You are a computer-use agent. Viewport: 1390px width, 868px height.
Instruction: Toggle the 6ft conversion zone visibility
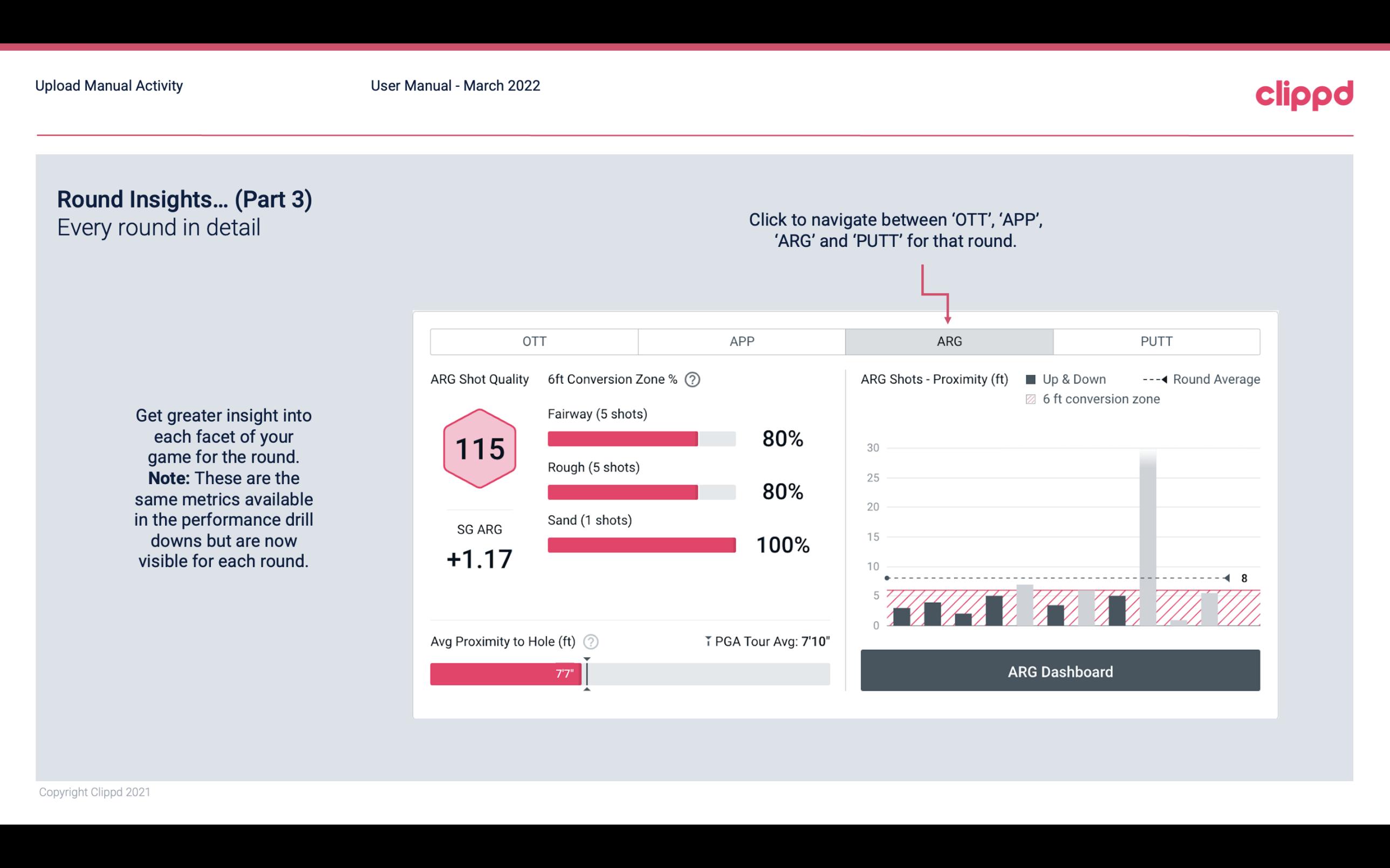click(1033, 399)
